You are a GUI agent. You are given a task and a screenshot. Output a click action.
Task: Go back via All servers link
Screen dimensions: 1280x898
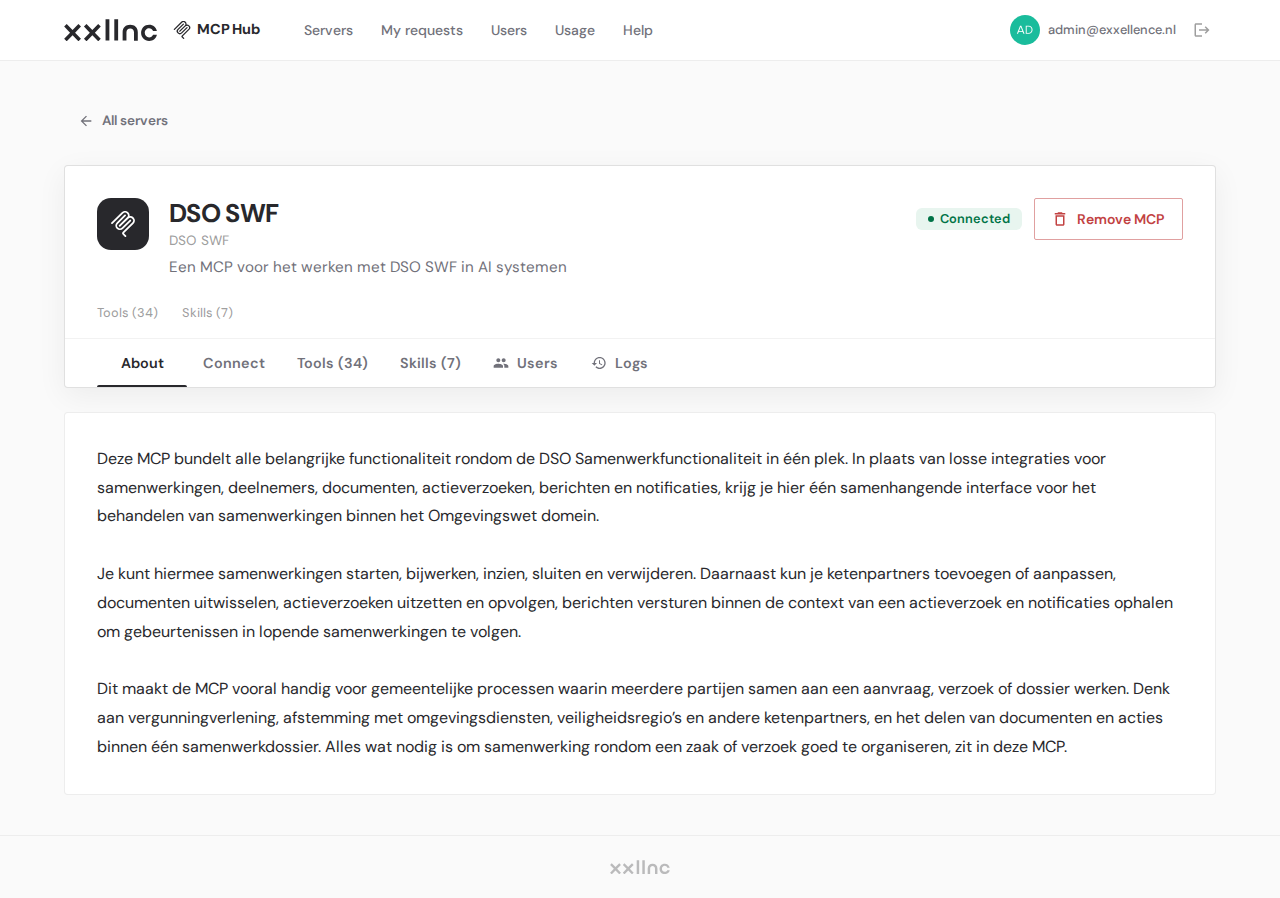click(x=124, y=121)
